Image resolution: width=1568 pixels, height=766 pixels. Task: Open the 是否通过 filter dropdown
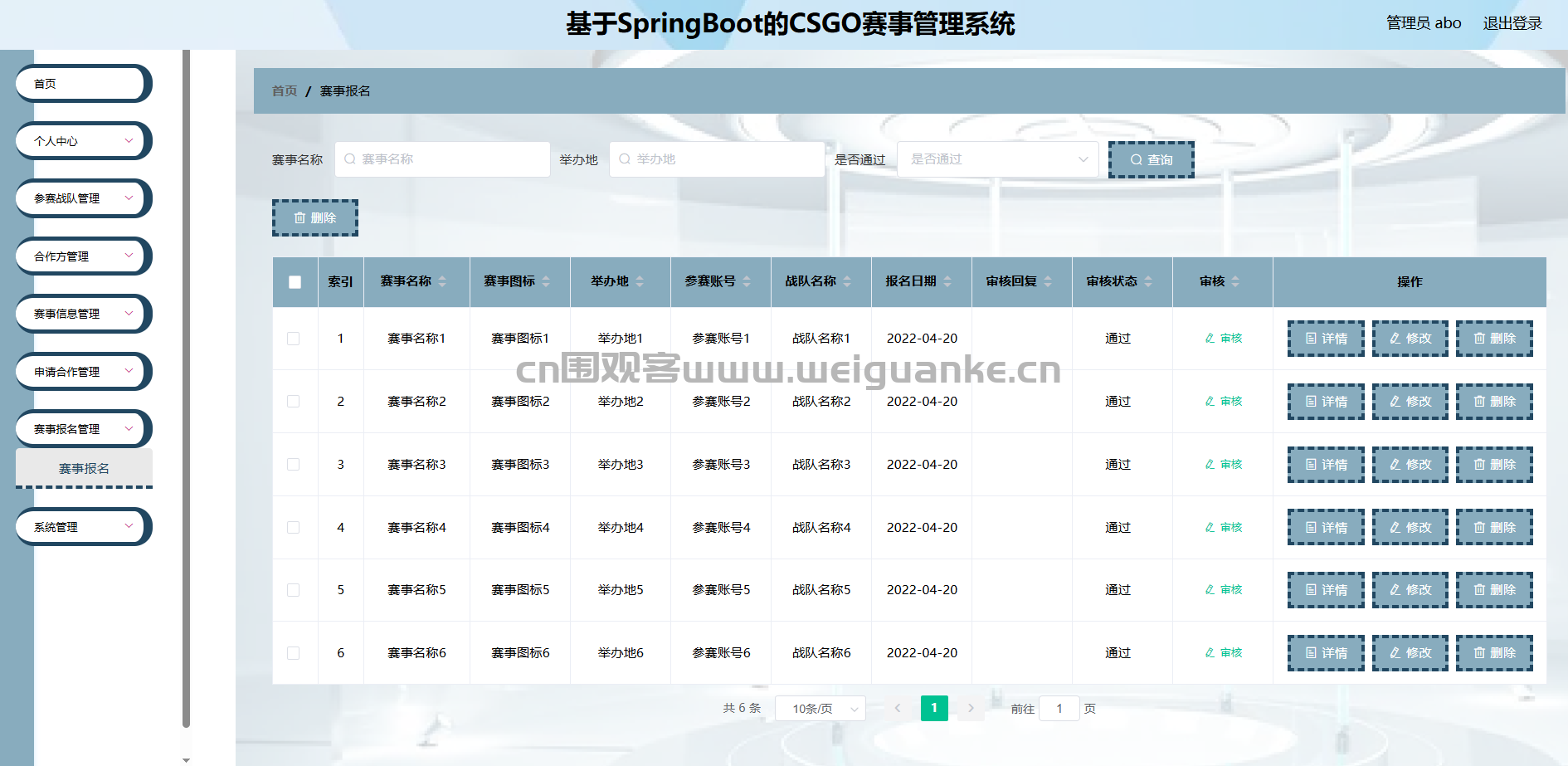point(998,159)
